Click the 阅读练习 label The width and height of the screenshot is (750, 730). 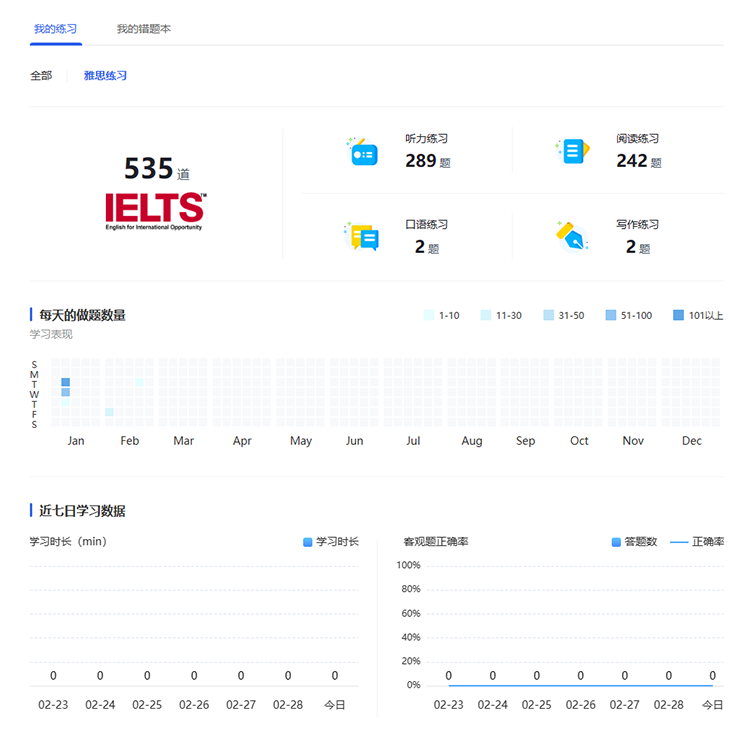tap(638, 139)
